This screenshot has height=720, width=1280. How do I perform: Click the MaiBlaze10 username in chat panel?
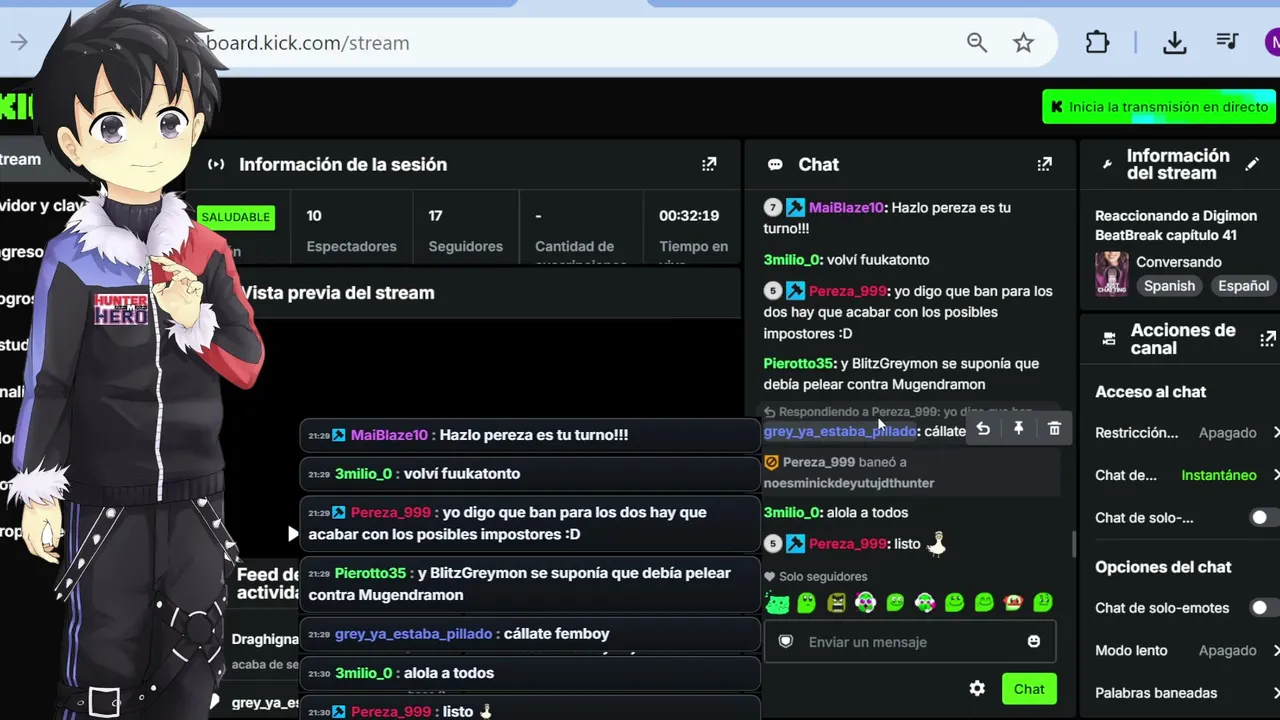click(x=846, y=208)
